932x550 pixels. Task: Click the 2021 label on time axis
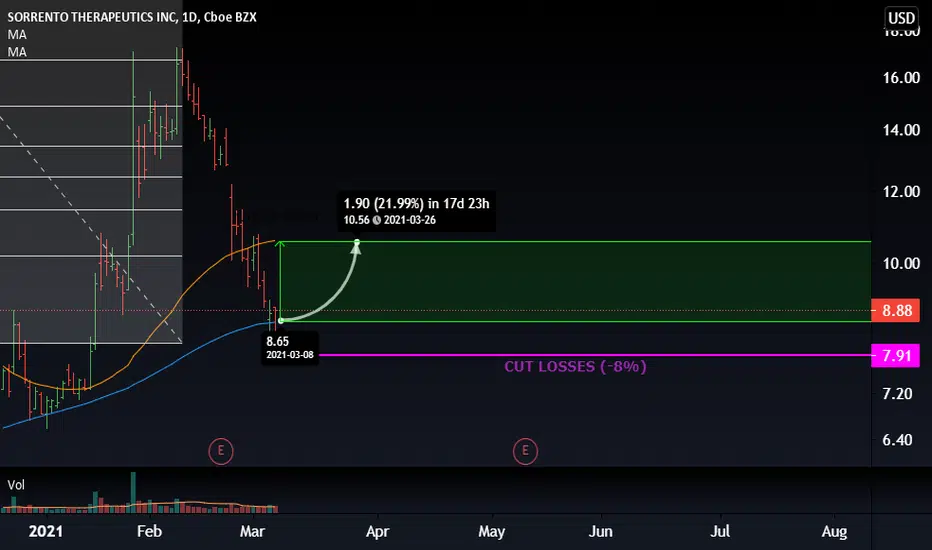(46, 531)
